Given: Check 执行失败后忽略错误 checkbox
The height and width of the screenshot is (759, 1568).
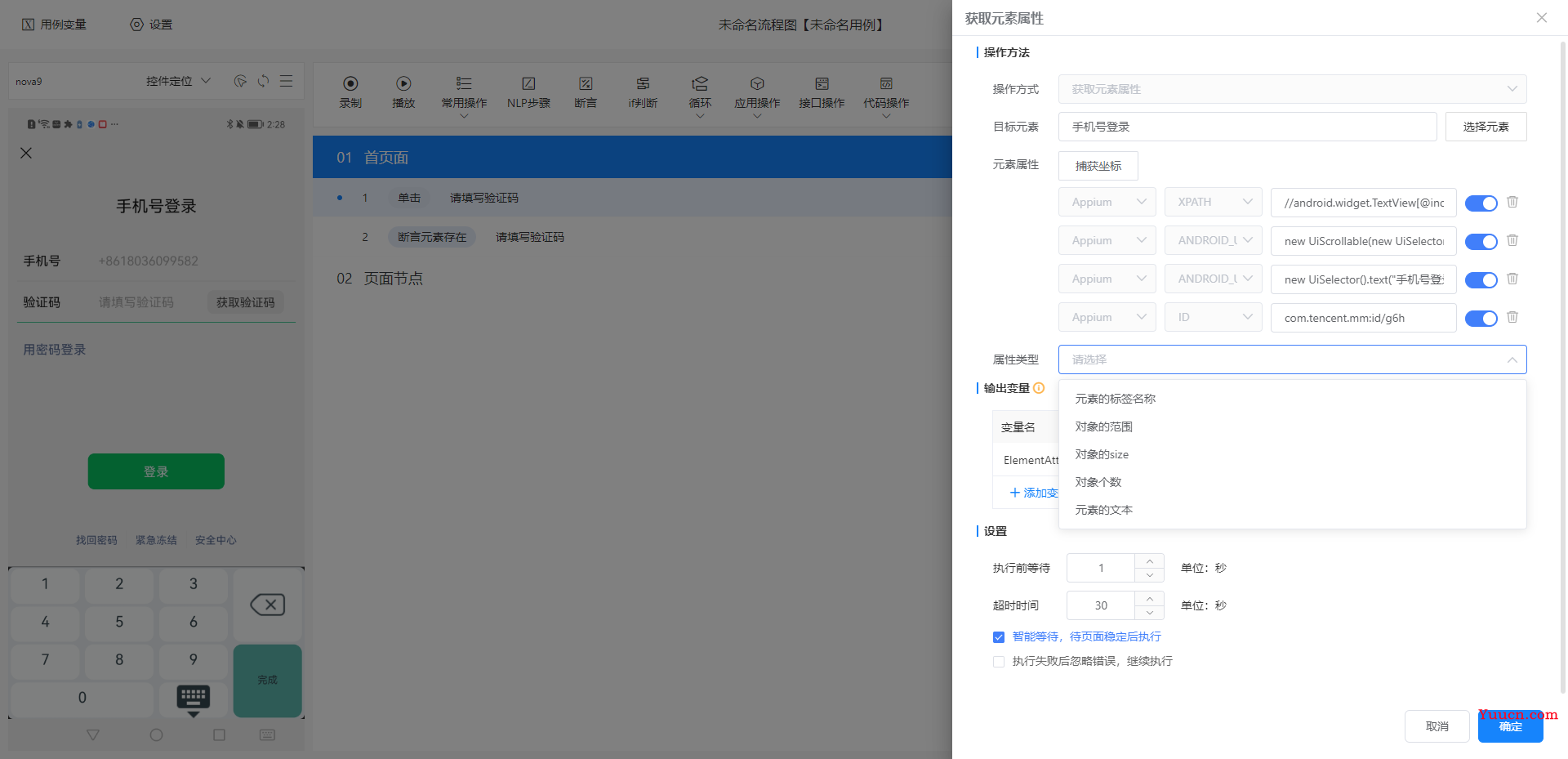Looking at the screenshot, I should (999, 662).
